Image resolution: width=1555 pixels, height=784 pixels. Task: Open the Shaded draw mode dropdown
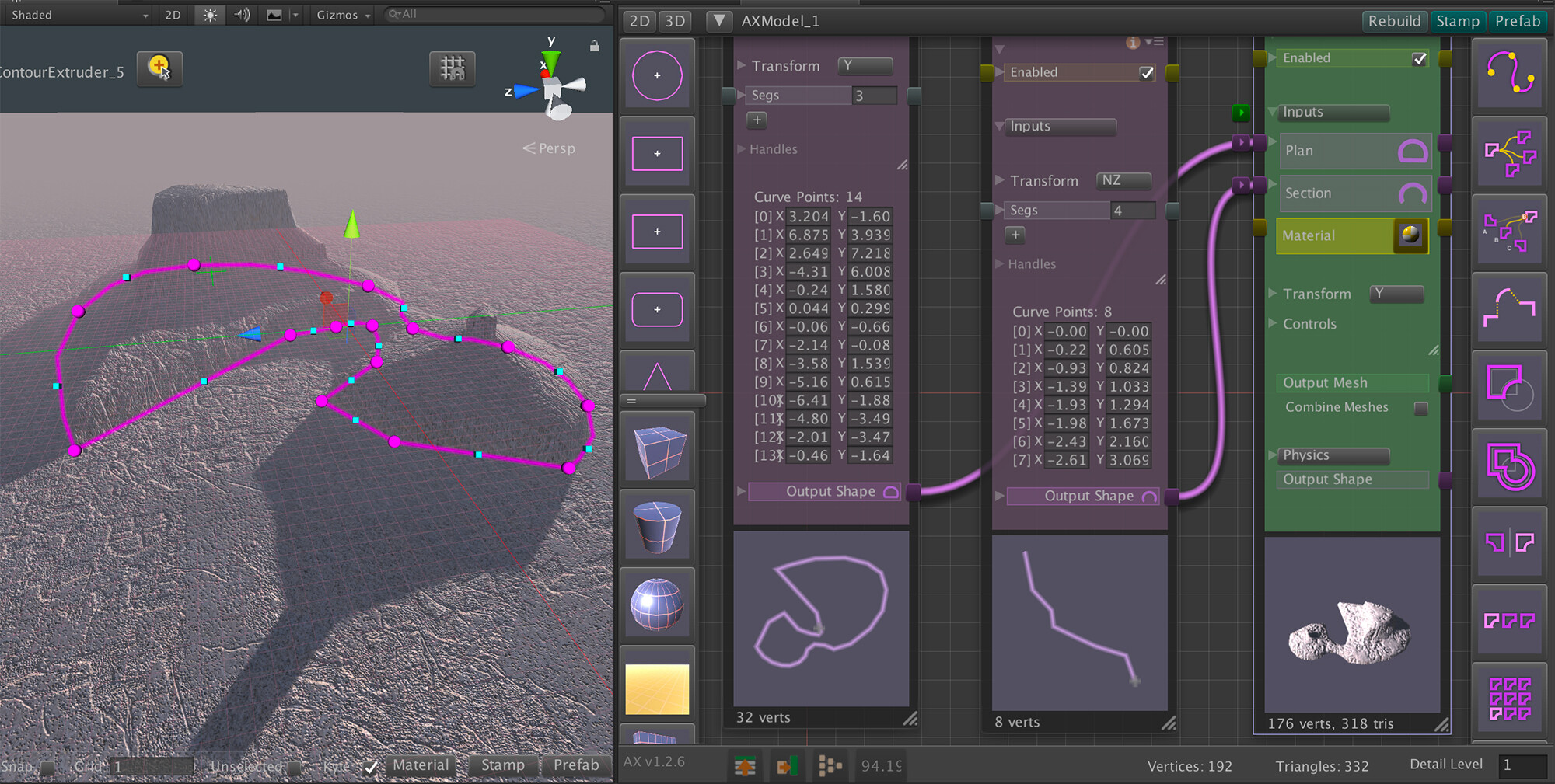tap(75, 14)
